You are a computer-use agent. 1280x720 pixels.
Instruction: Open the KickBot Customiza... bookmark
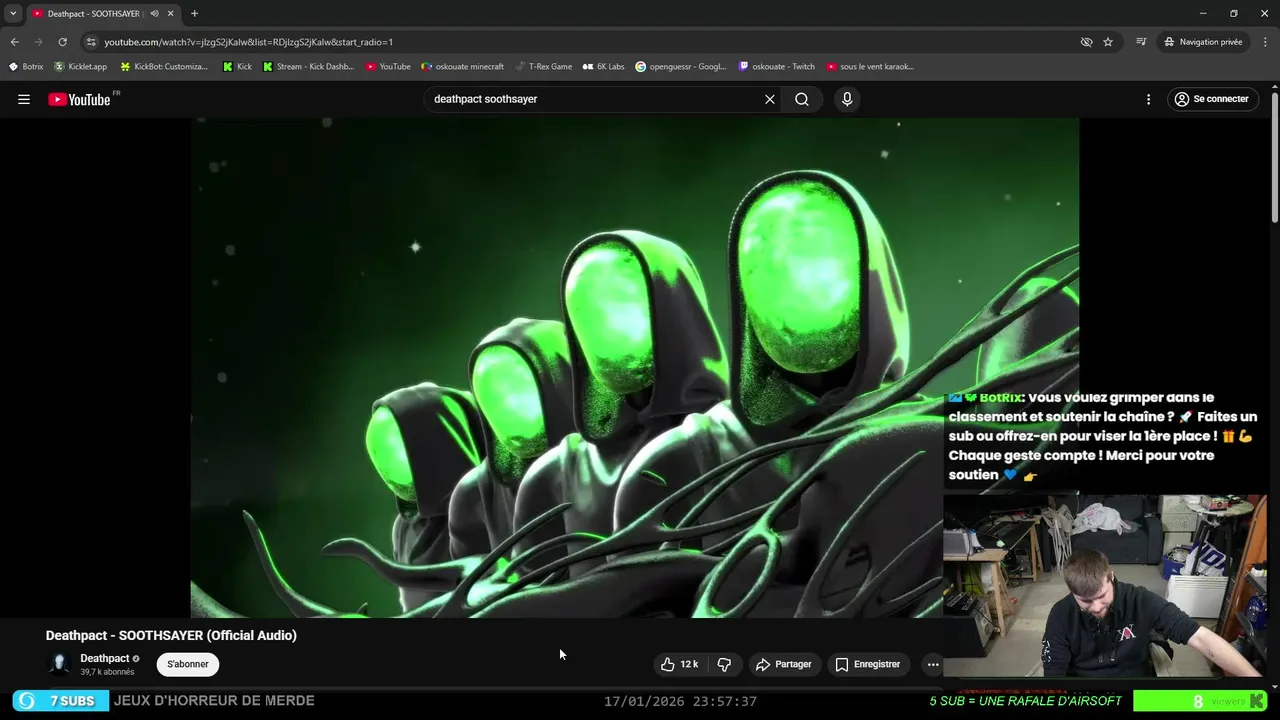[163, 67]
